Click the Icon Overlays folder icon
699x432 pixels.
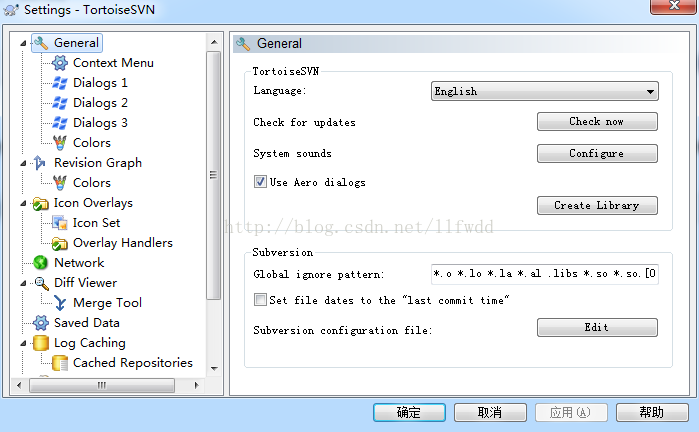coord(41,203)
